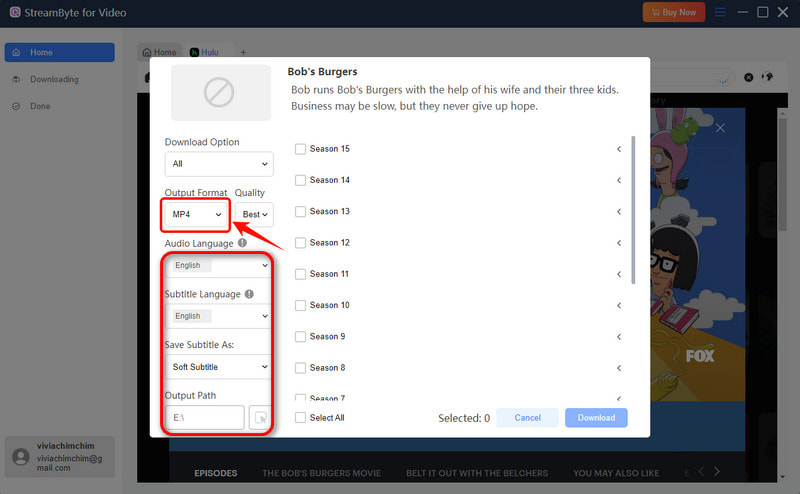Switch to the Hulu tab
This screenshot has height=494, width=800.
[205, 52]
